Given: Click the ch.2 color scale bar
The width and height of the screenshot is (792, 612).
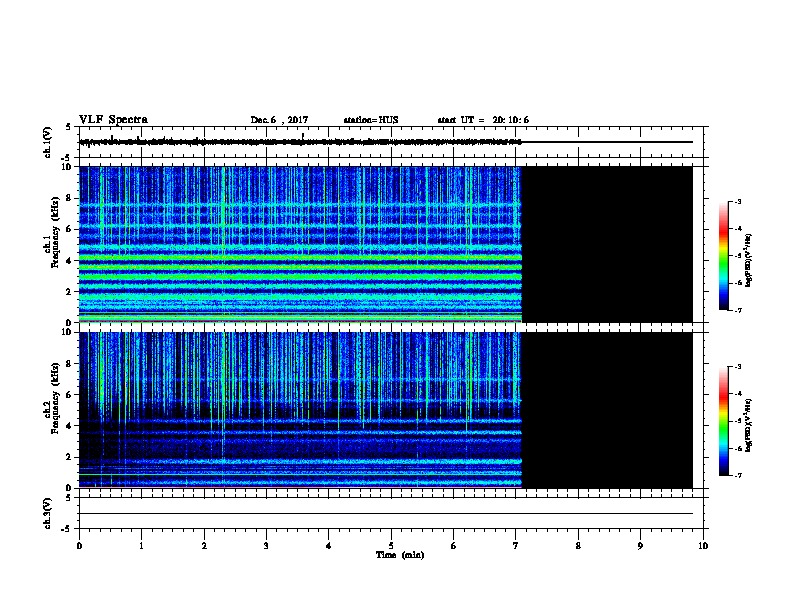Looking at the screenshot, I should [x=723, y=421].
